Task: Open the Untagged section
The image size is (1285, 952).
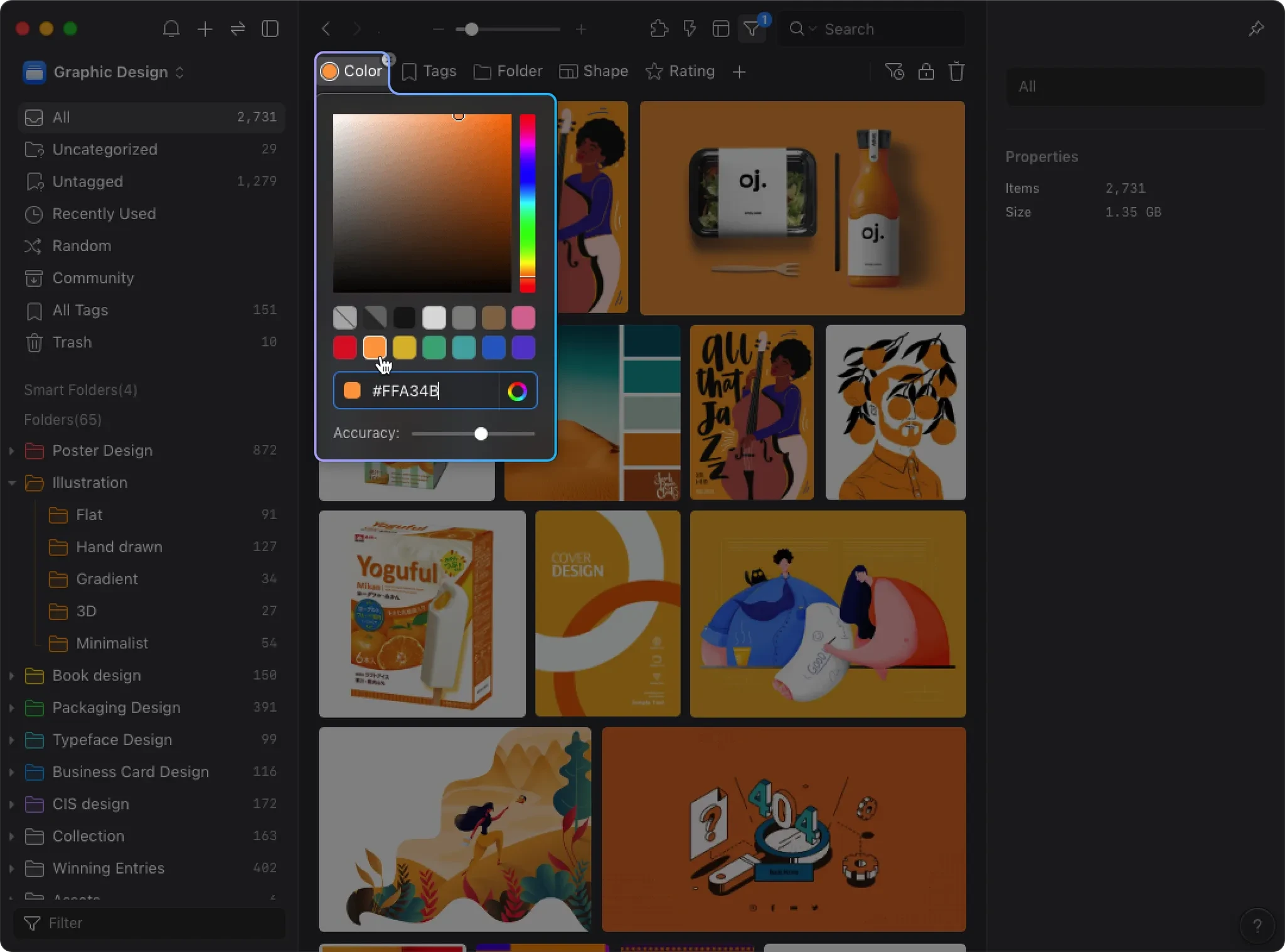Action: pos(151,181)
